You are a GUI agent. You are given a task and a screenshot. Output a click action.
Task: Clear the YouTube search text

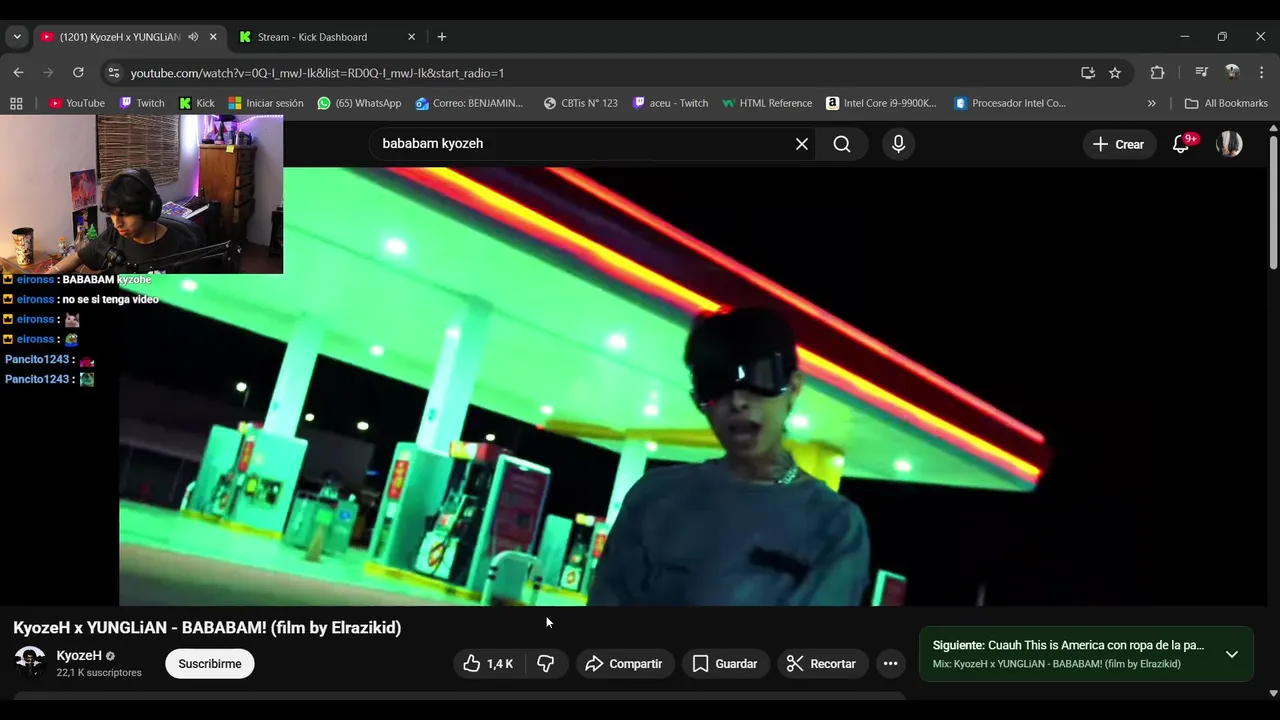802,144
